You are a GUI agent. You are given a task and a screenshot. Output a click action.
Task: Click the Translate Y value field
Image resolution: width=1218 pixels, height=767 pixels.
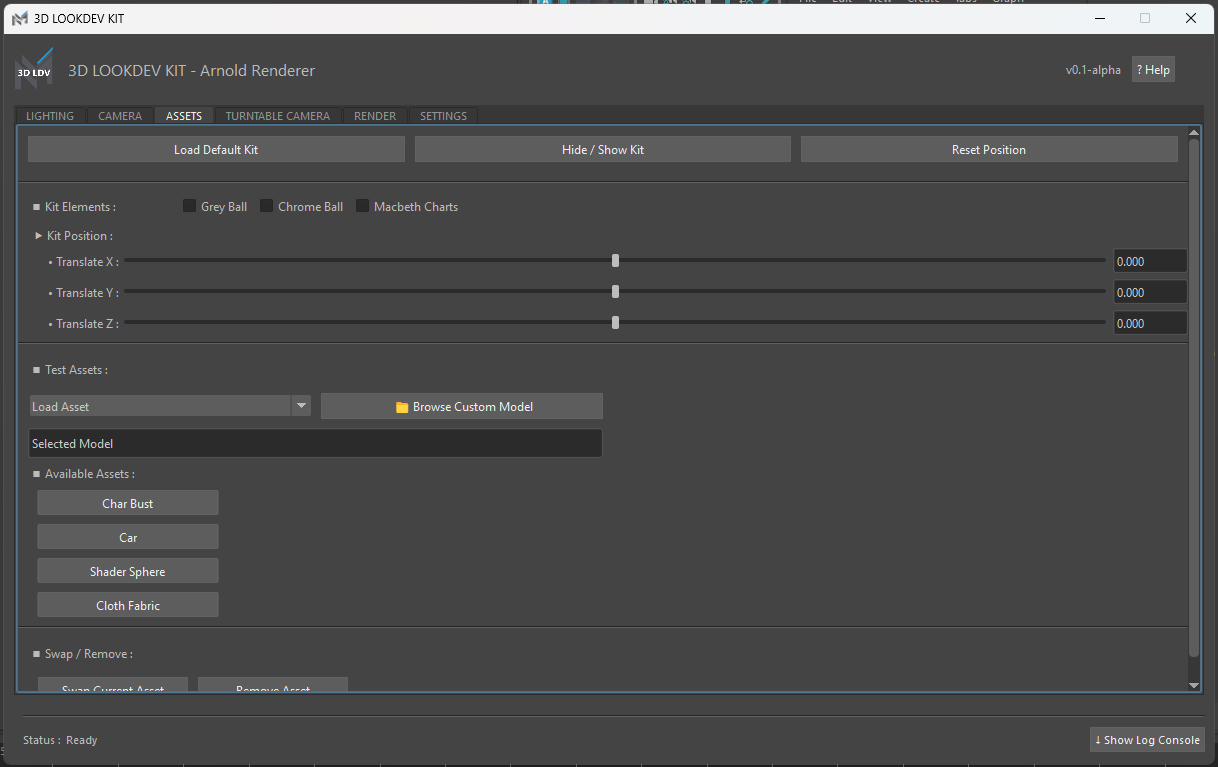click(1150, 292)
